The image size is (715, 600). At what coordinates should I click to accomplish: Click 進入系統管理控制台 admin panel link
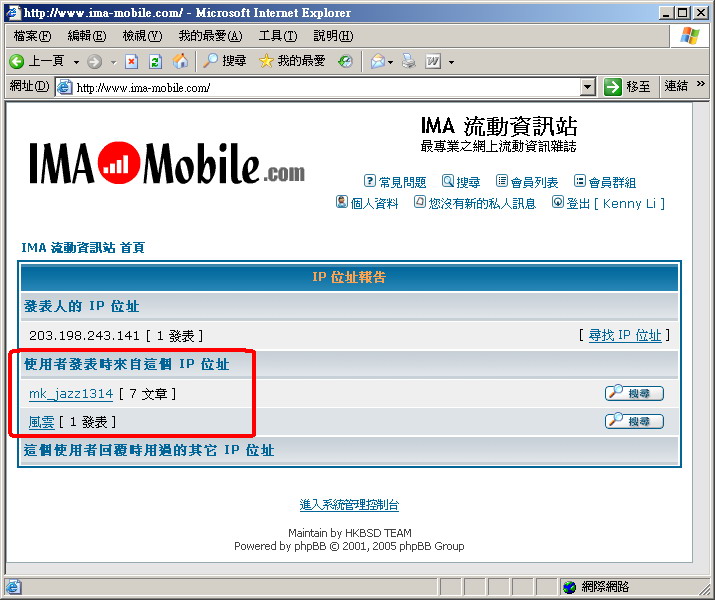349,505
